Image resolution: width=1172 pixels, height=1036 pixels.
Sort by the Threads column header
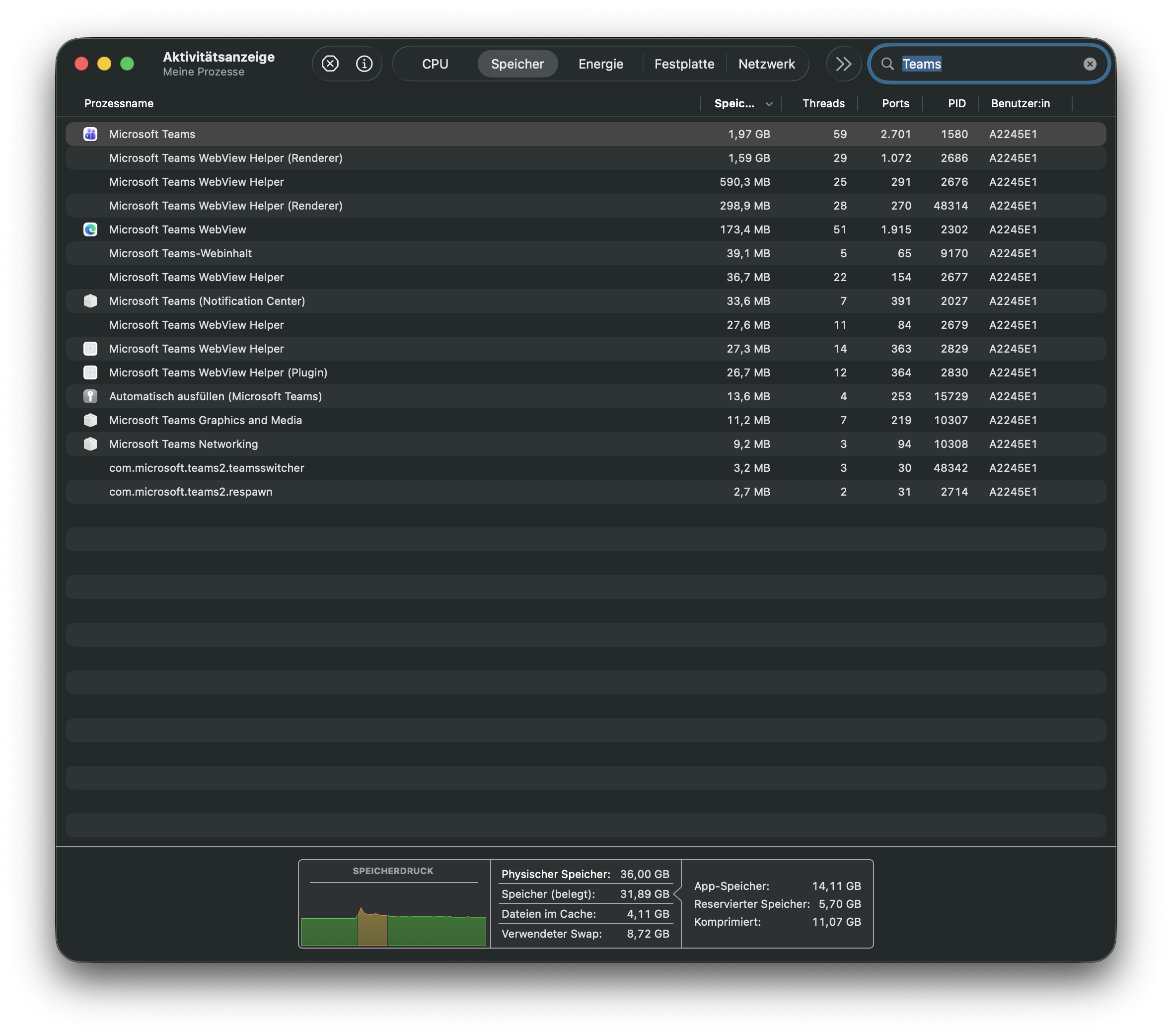point(823,103)
